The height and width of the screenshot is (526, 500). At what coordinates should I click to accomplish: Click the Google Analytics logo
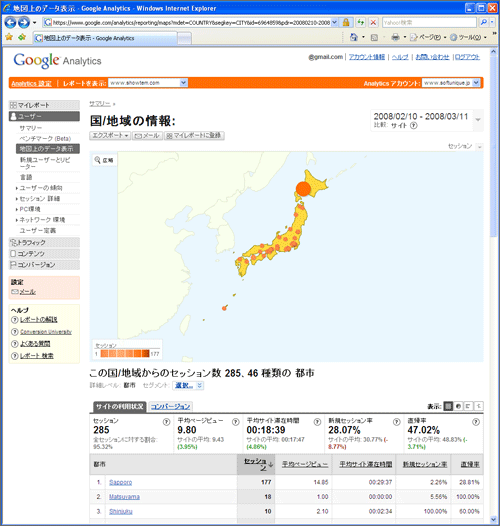[57, 60]
